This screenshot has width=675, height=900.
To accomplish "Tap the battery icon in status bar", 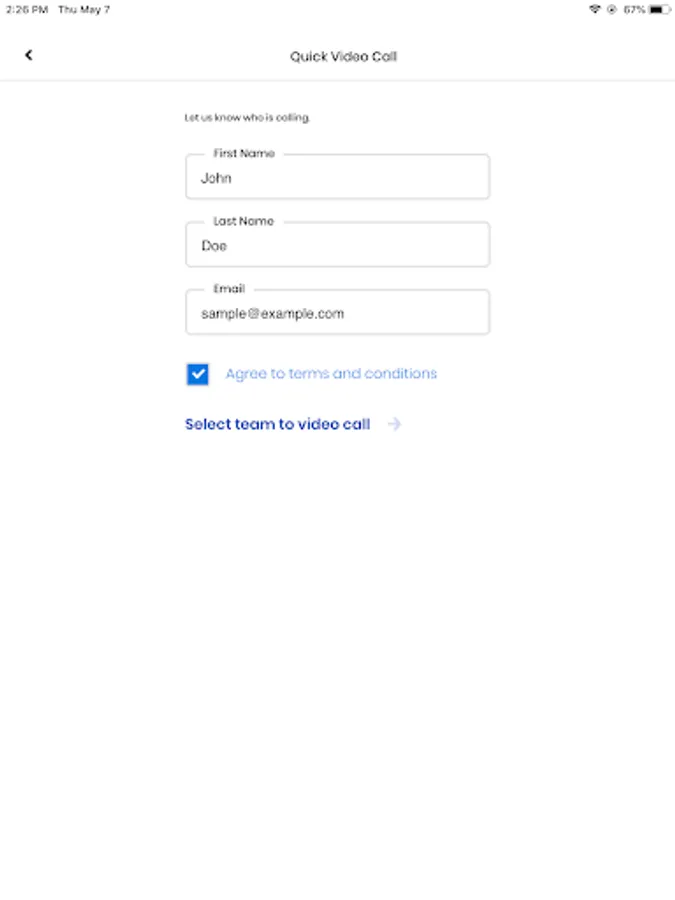I will (x=659, y=9).
